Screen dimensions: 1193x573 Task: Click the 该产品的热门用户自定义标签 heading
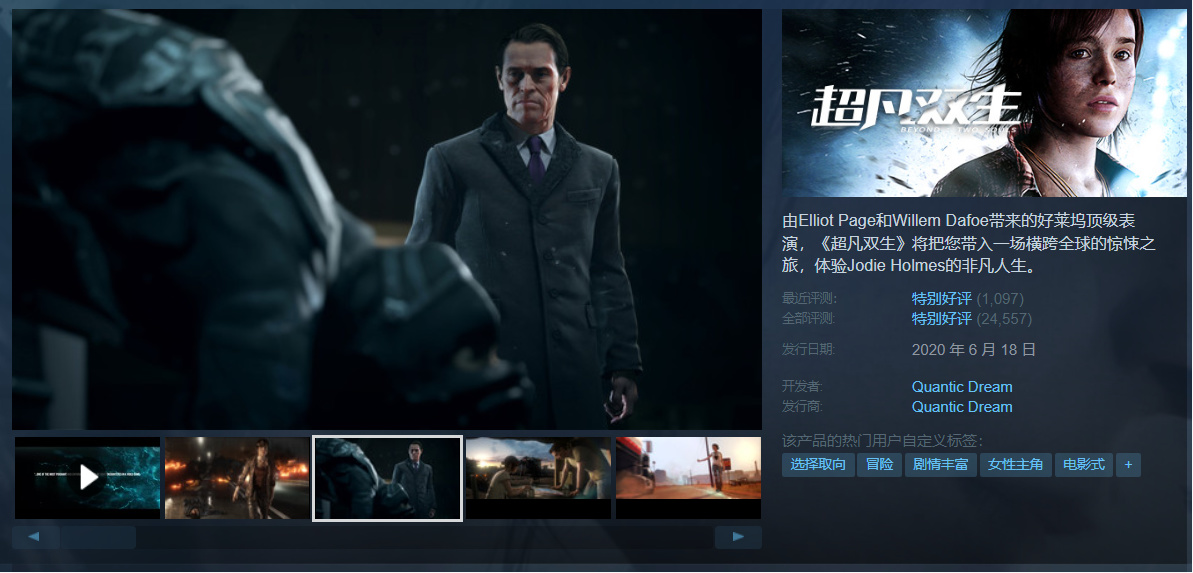tap(883, 441)
